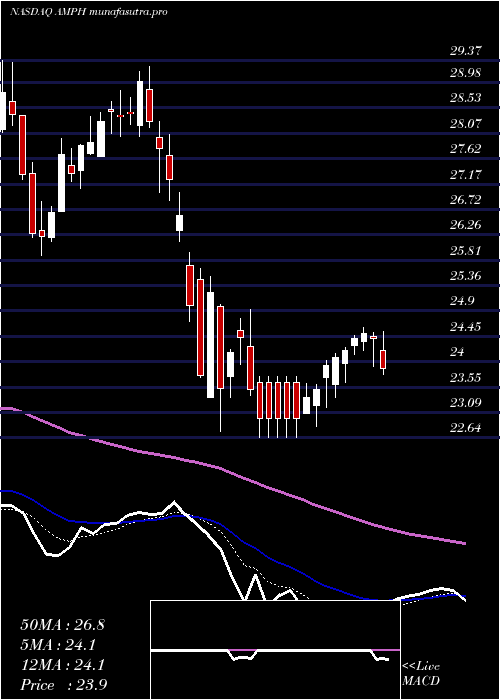Click the 24.9 price axis label
The width and height of the screenshot is (500, 700).
coord(462,301)
